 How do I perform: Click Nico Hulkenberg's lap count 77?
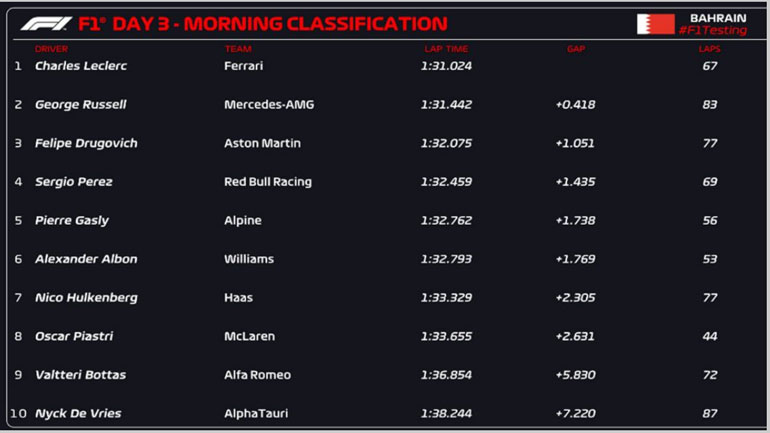tap(710, 297)
